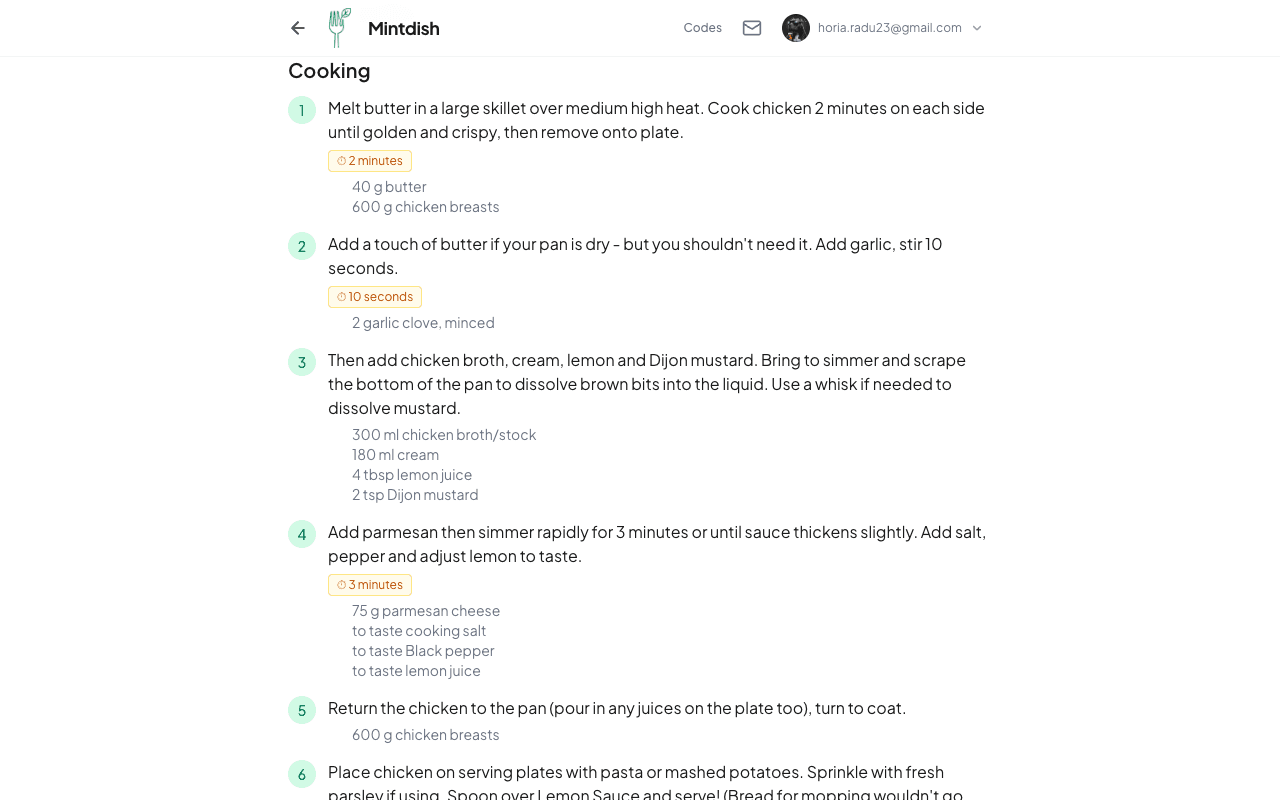1280x800 pixels.
Task: Click the 2 tsp Dijon mustard ingredient
Action: click(x=415, y=495)
